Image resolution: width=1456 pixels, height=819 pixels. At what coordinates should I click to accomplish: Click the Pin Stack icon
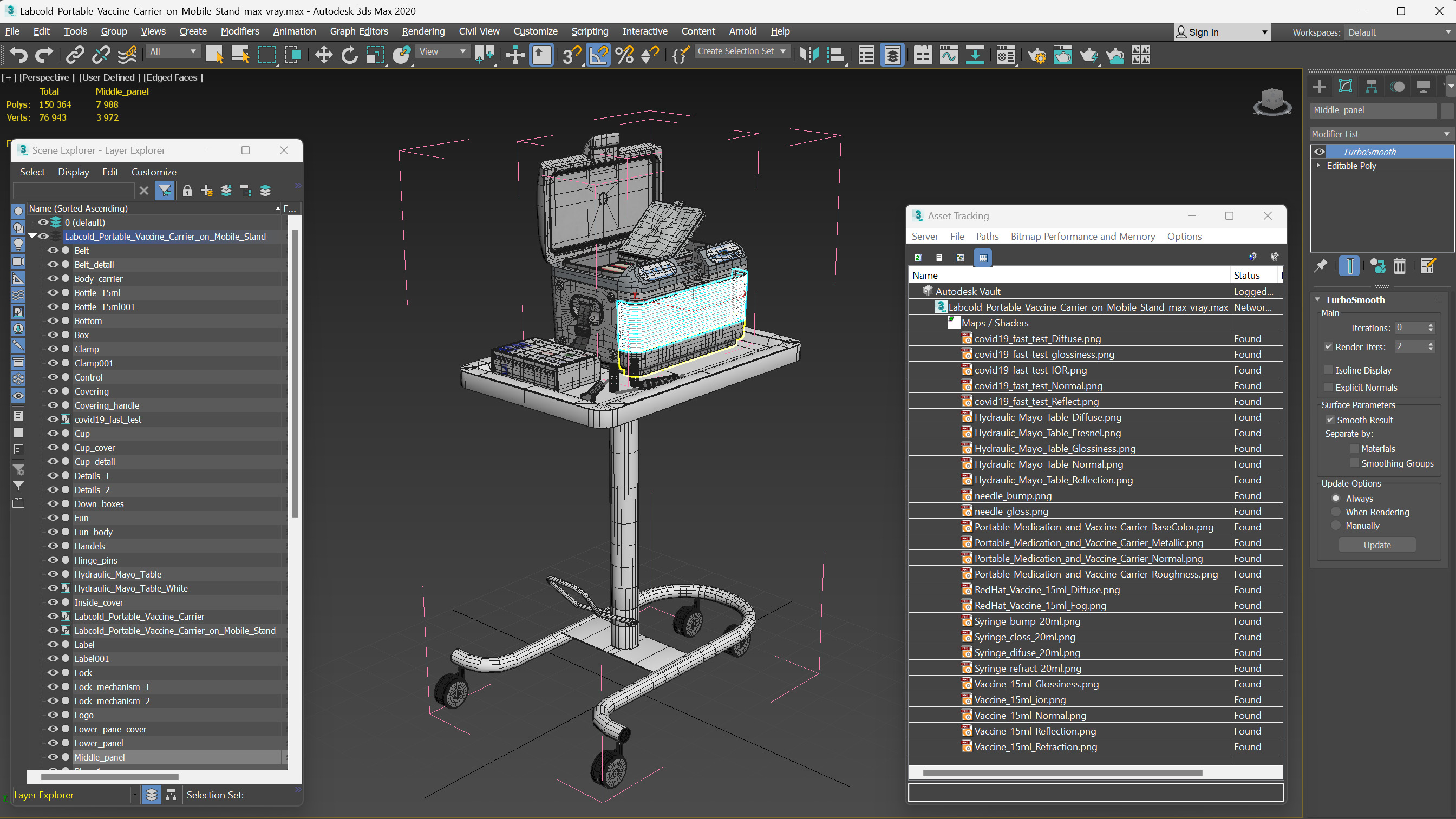pos(1320,266)
